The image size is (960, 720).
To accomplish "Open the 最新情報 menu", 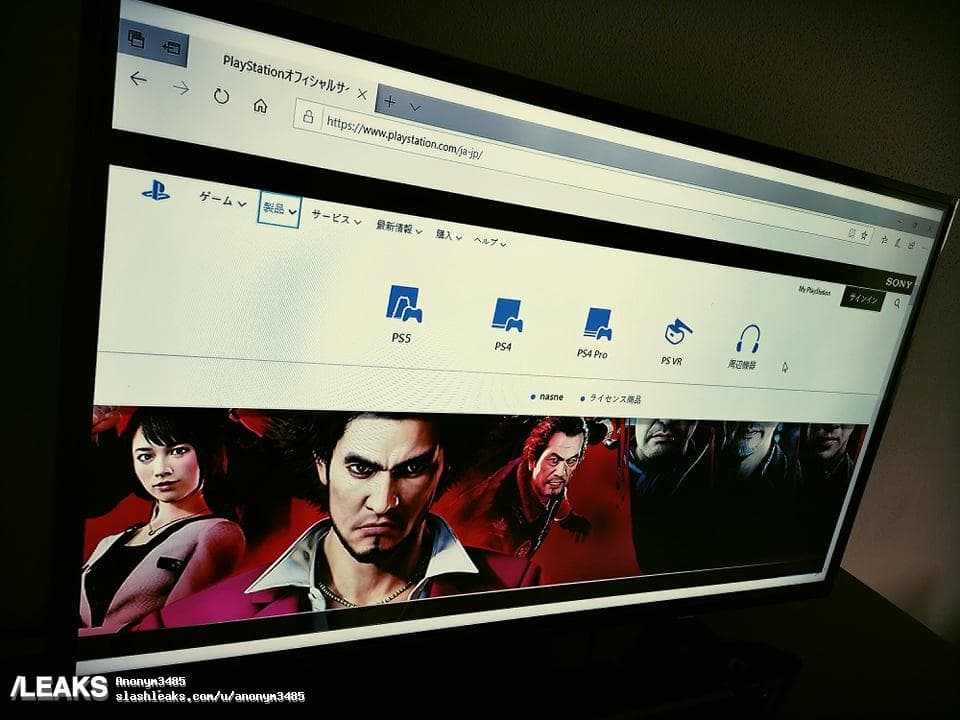I will pos(399,228).
